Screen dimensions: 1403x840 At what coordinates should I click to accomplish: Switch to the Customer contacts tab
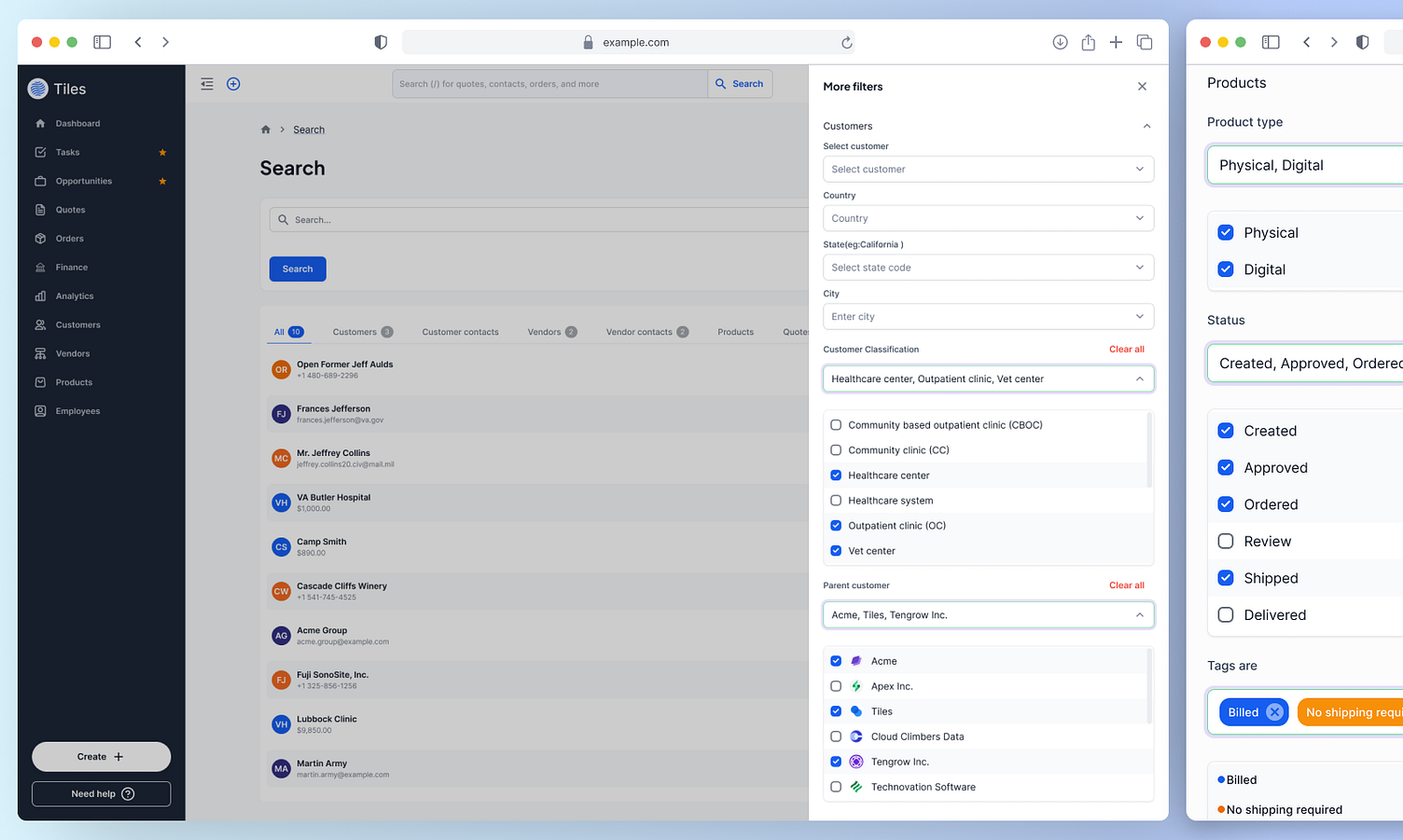click(x=460, y=331)
